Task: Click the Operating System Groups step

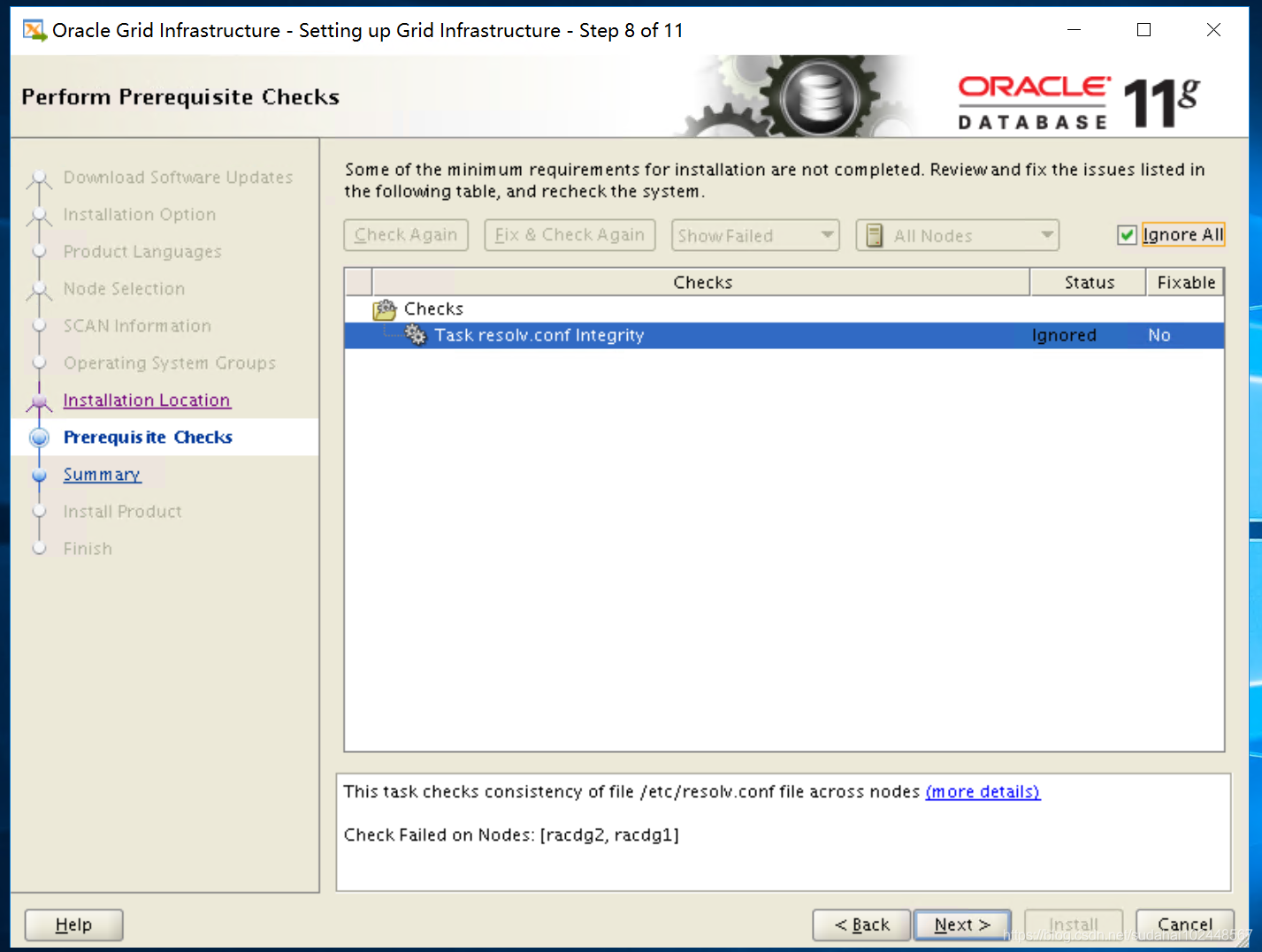Action: click(x=170, y=363)
